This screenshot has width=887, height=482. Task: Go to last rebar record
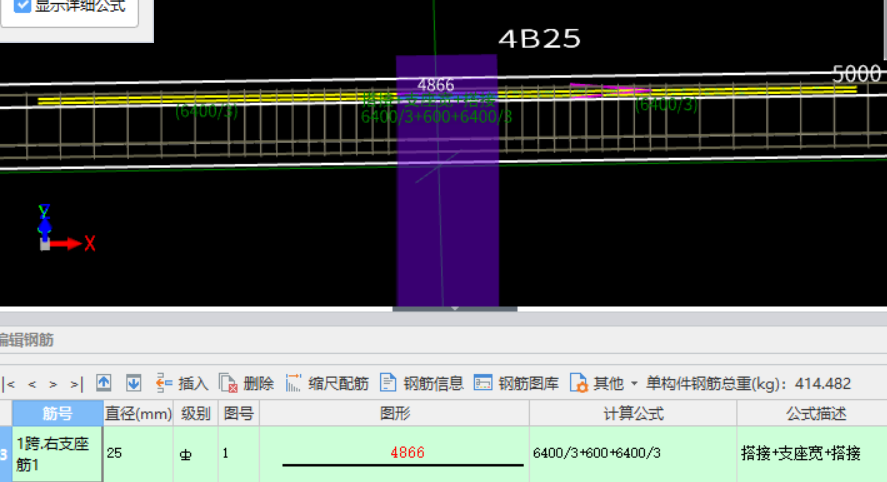(x=76, y=384)
